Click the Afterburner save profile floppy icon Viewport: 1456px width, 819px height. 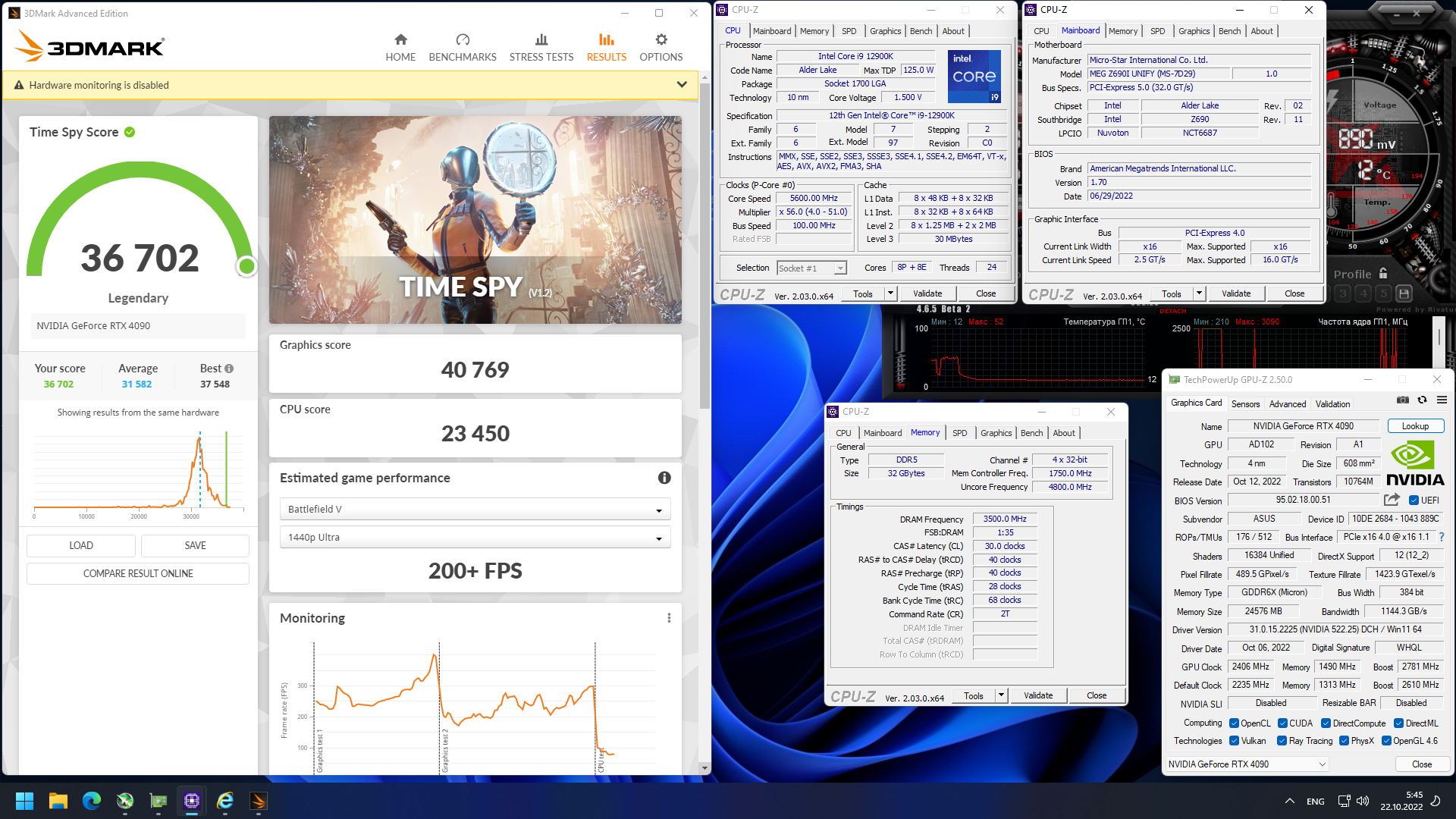point(1404,293)
